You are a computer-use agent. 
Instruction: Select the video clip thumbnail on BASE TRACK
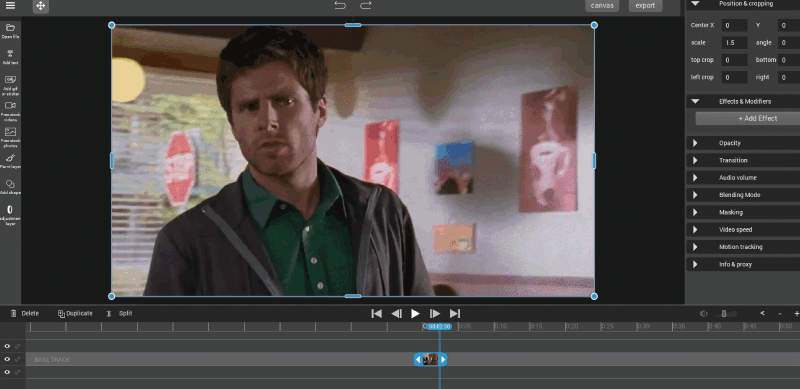pyautogui.click(x=431, y=359)
